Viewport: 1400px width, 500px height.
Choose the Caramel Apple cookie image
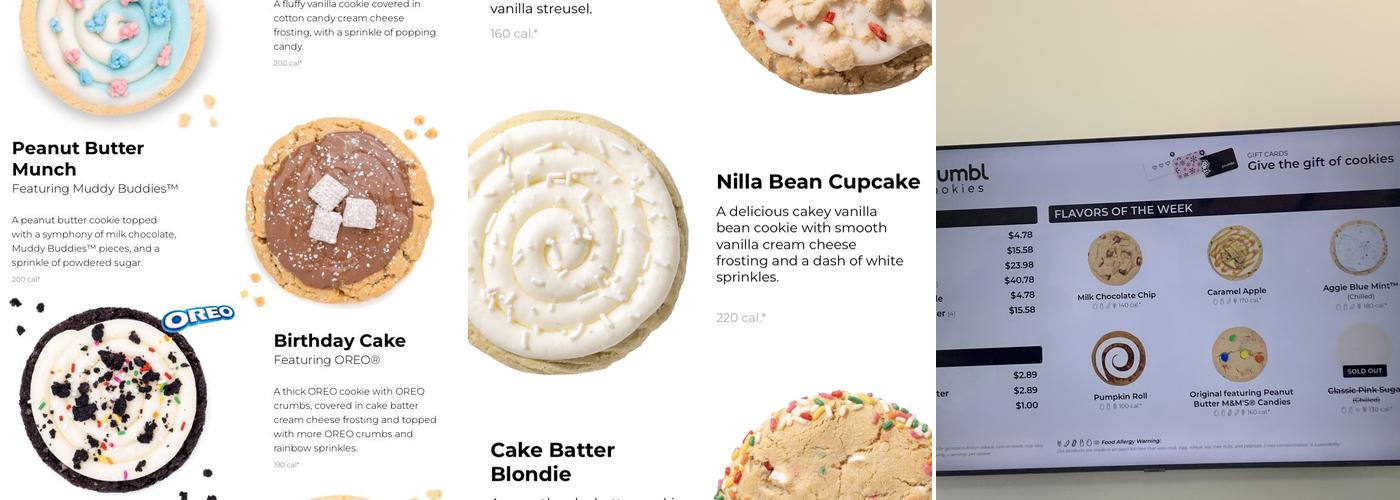1235,253
